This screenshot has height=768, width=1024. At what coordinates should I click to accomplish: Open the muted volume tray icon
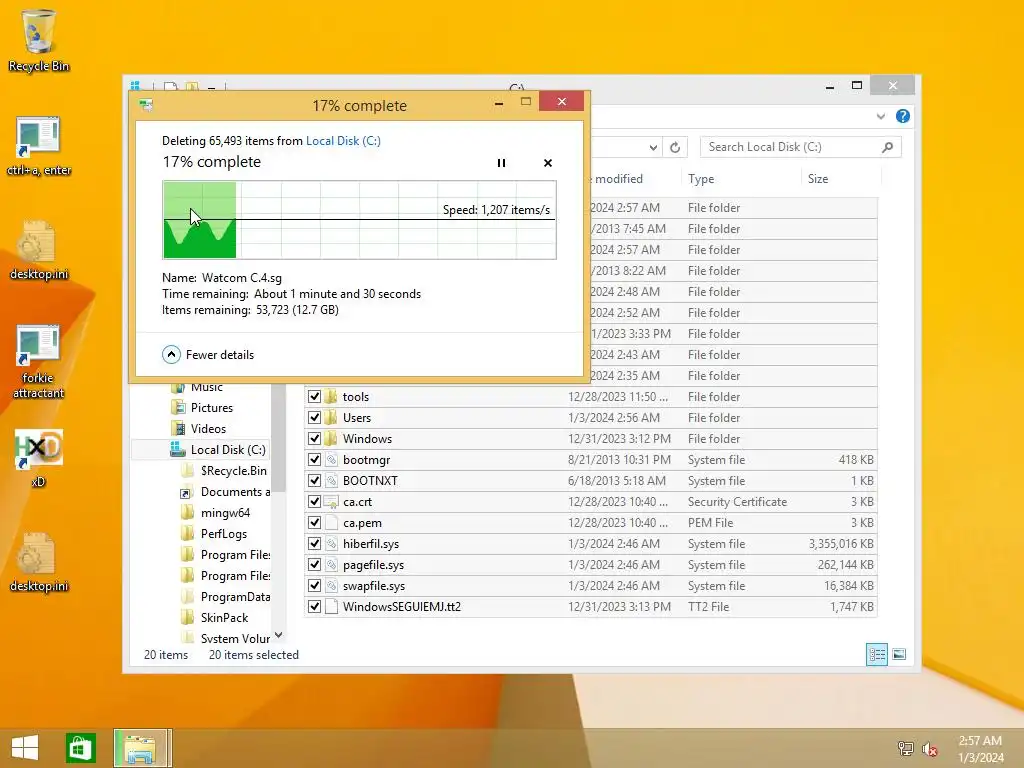(x=929, y=748)
